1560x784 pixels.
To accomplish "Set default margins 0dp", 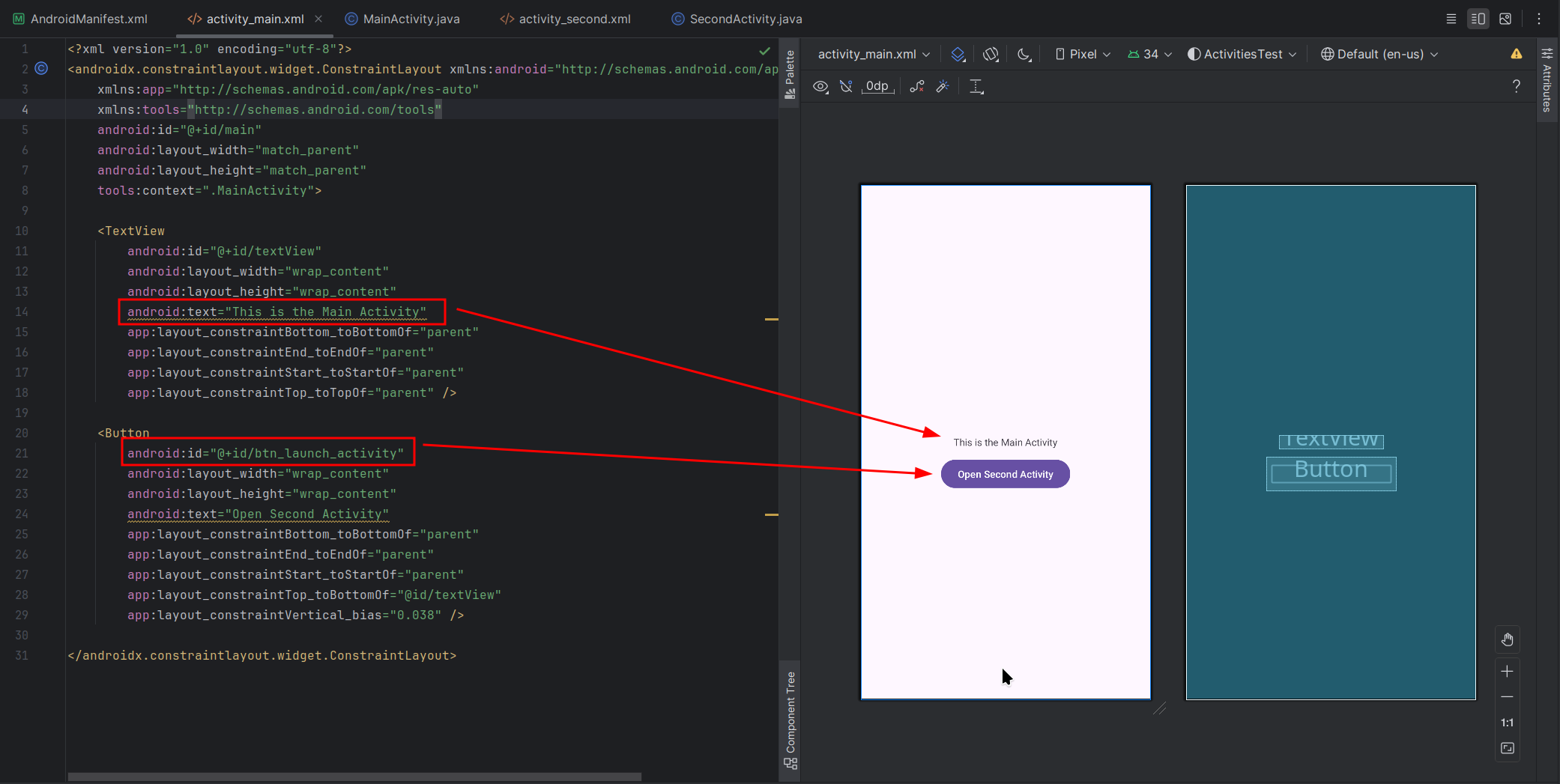I will [x=877, y=87].
